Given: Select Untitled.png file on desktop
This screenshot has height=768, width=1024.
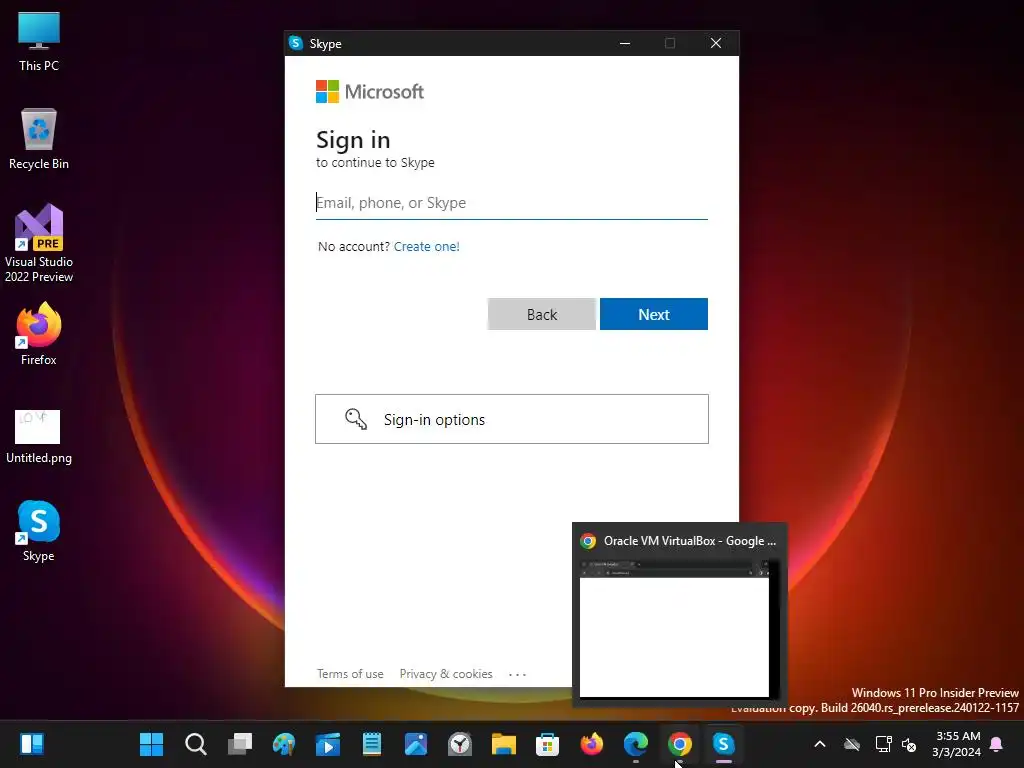Looking at the screenshot, I should [x=39, y=436].
